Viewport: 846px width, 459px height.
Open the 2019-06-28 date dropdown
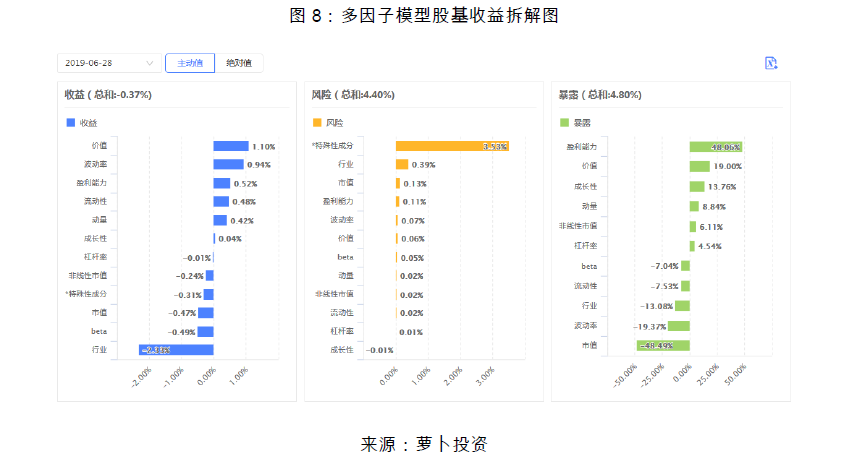tap(105, 63)
